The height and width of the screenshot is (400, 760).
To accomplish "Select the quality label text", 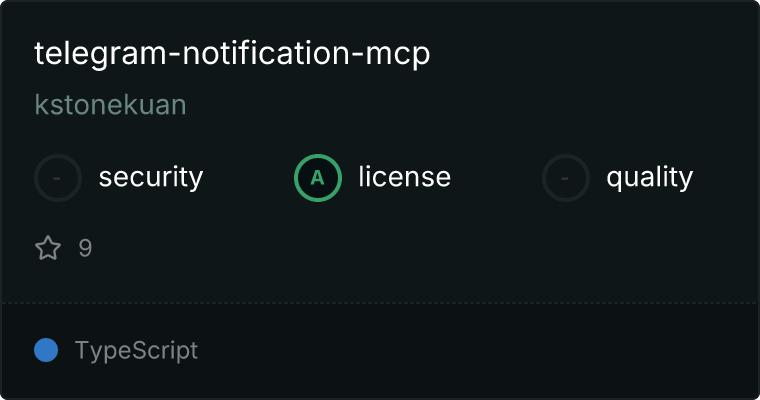I will pyautogui.click(x=649, y=177).
